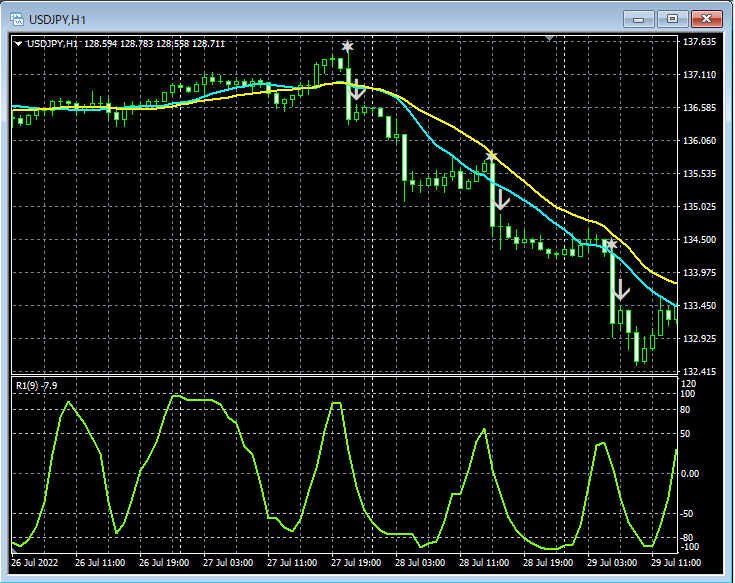Click the 132.415 price scale label
Viewport: 735px width, 583px height.
[x=699, y=372]
